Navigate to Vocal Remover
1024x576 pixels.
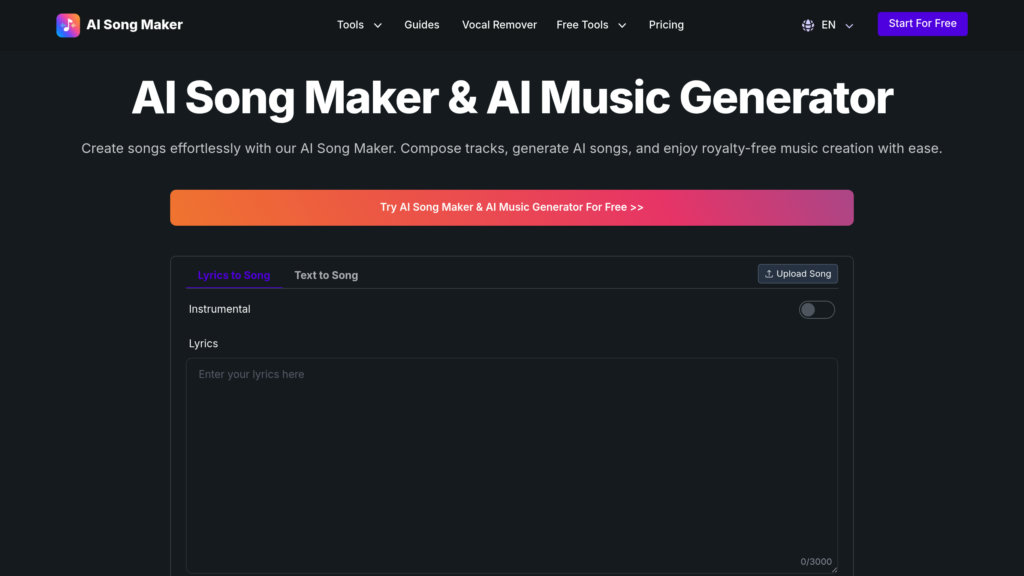pyautogui.click(x=499, y=24)
